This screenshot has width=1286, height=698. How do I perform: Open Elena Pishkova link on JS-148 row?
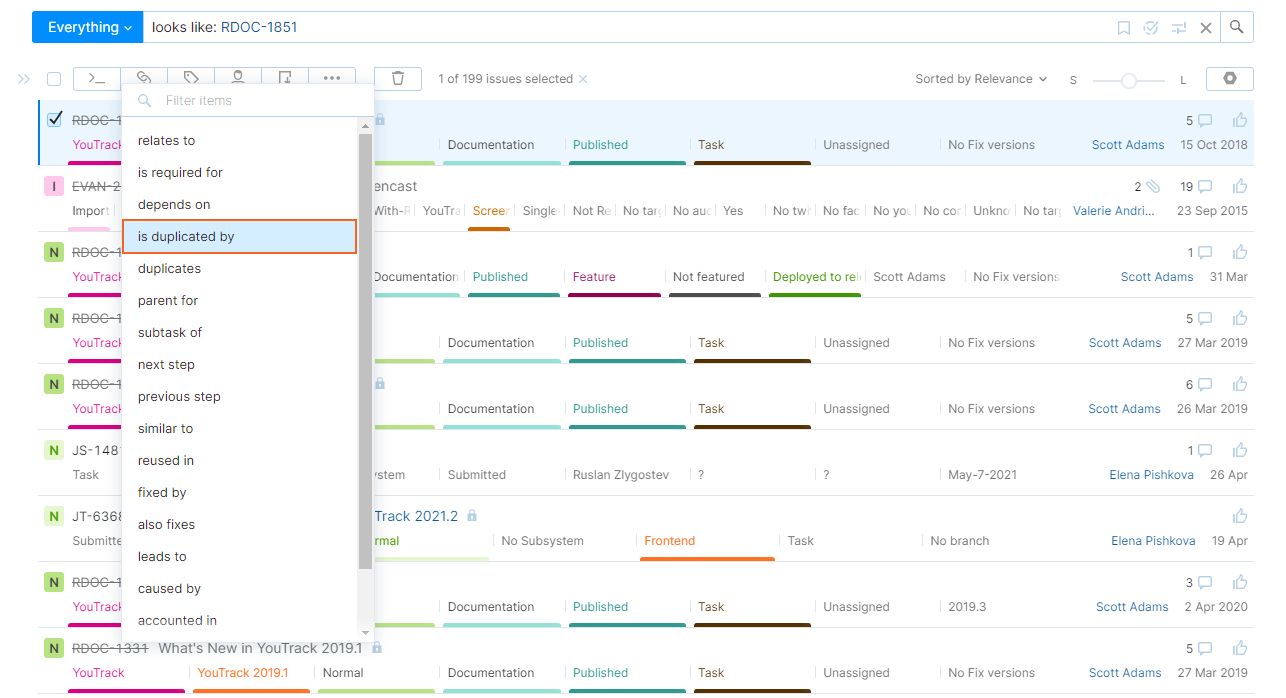[1151, 475]
